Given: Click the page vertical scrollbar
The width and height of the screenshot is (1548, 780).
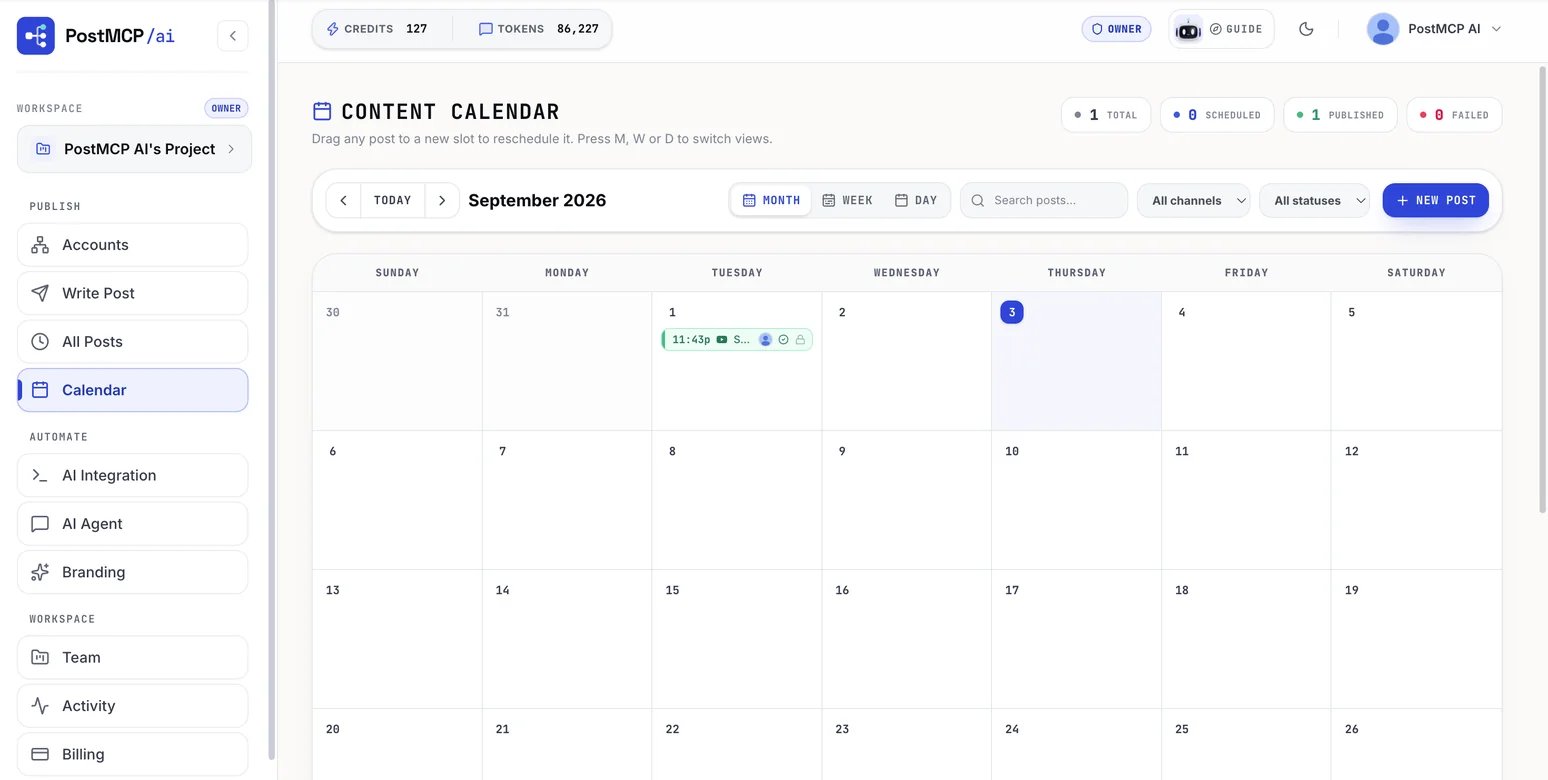Looking at the screenshot, I should click(1542, 290).
